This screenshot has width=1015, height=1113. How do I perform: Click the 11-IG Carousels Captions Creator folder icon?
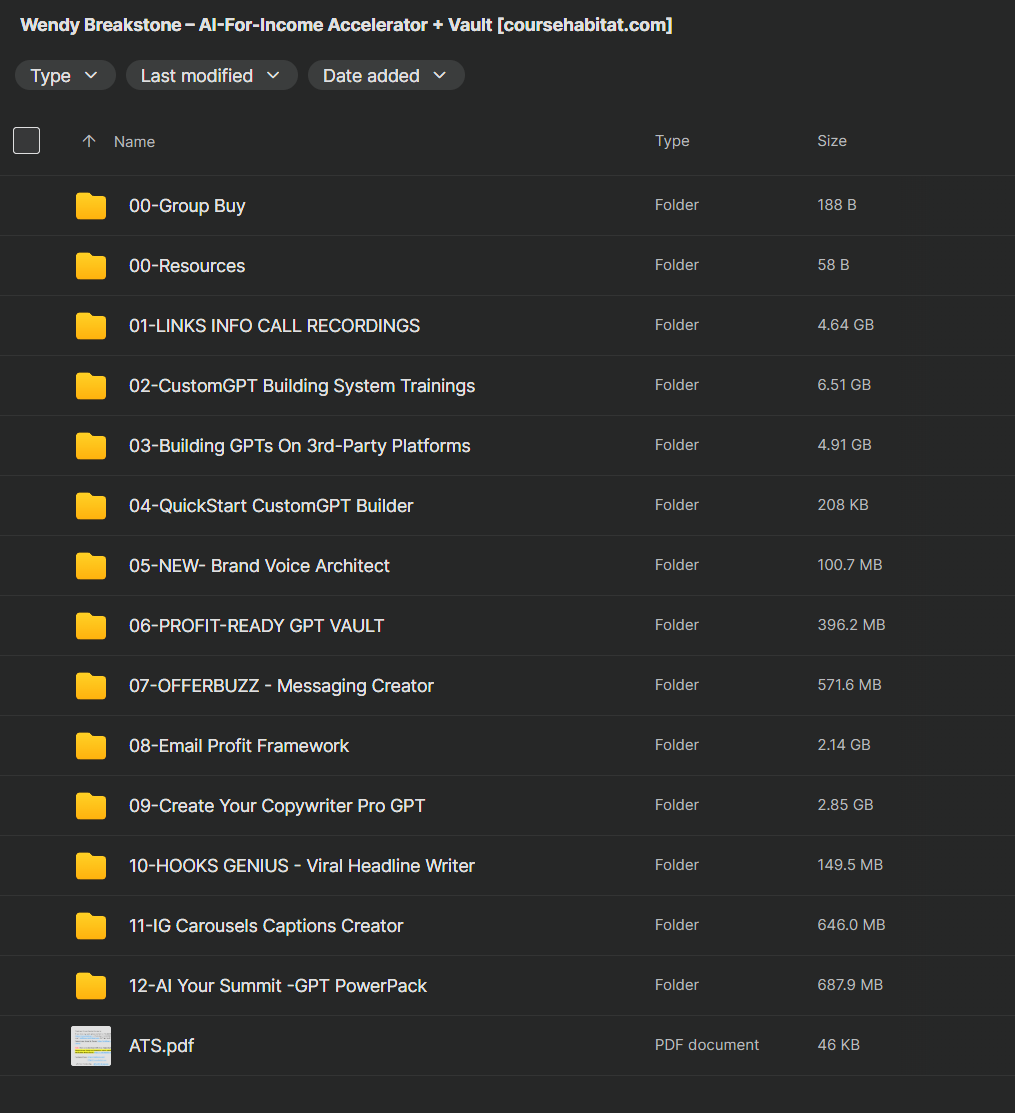[x=91, y=926]
